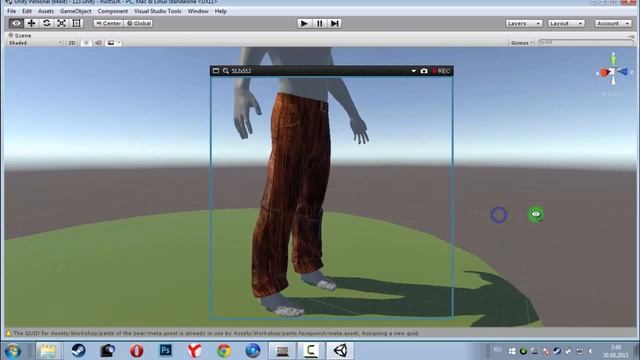
Task: Open the Assets menu
Action: (x=46, y=11)
